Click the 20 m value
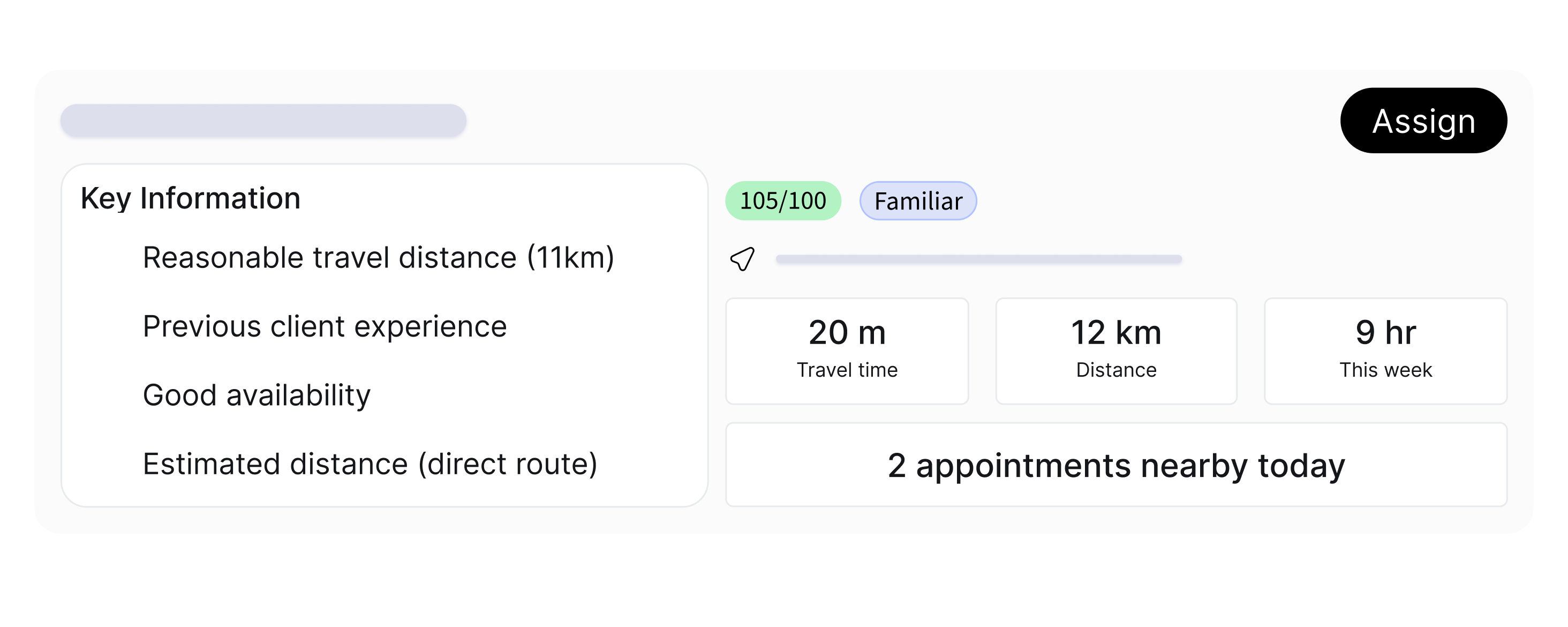The width and height of the screenshot is (1568, 627). [847, 333]
